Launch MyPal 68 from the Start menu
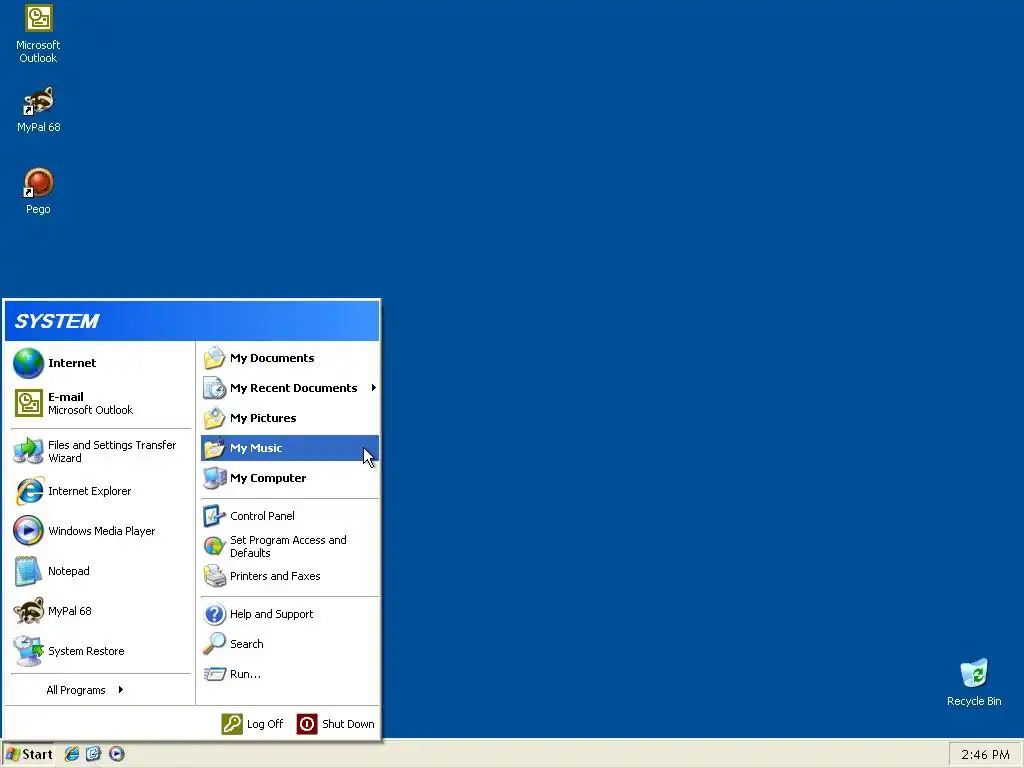The width and height of the screenshot is (1024, 768). (101, 611)
